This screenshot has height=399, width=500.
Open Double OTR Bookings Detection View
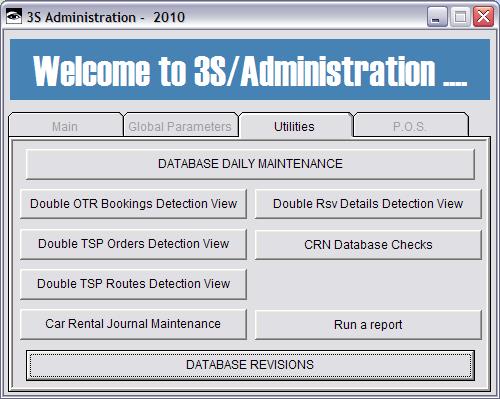pos(133,204)
